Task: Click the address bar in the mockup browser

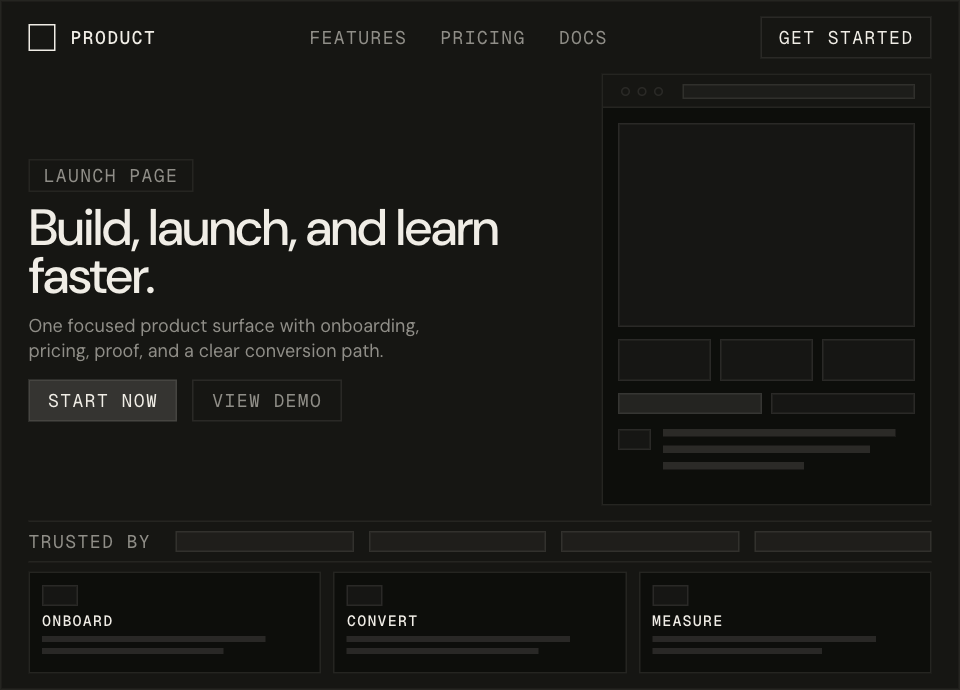Action: (798, 91)
